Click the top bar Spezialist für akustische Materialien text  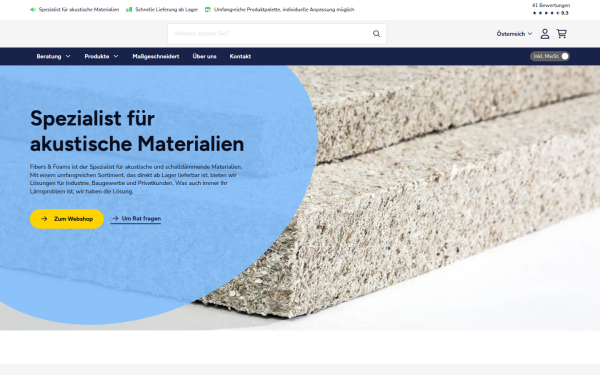click(x=79, y=10)
